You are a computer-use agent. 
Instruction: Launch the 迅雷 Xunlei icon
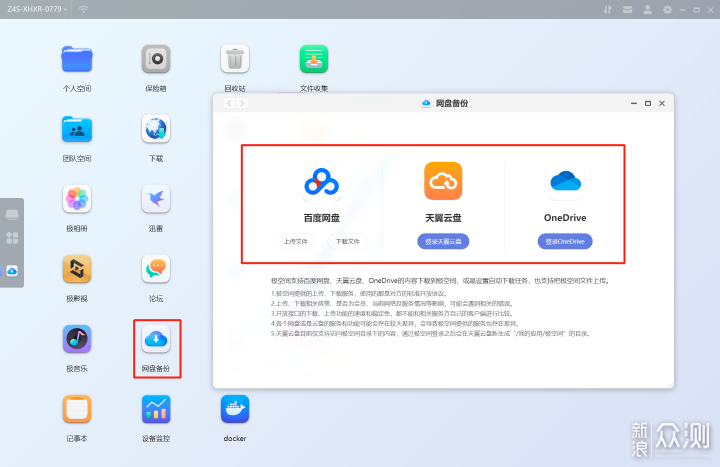[156, 199]
